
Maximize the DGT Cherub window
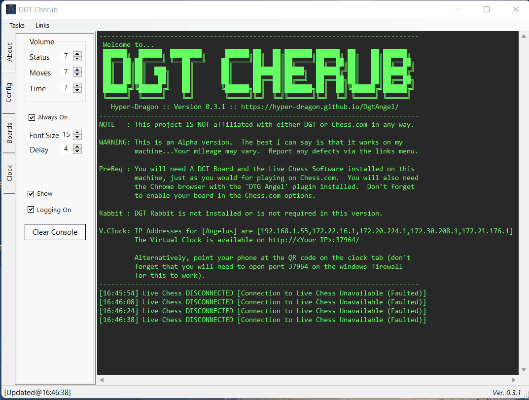pos(486,9)
